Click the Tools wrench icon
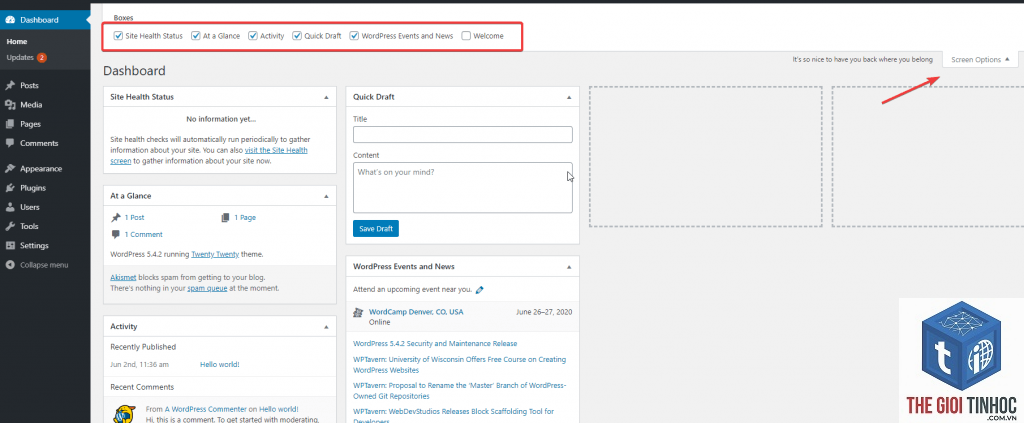 click(10, 227)
